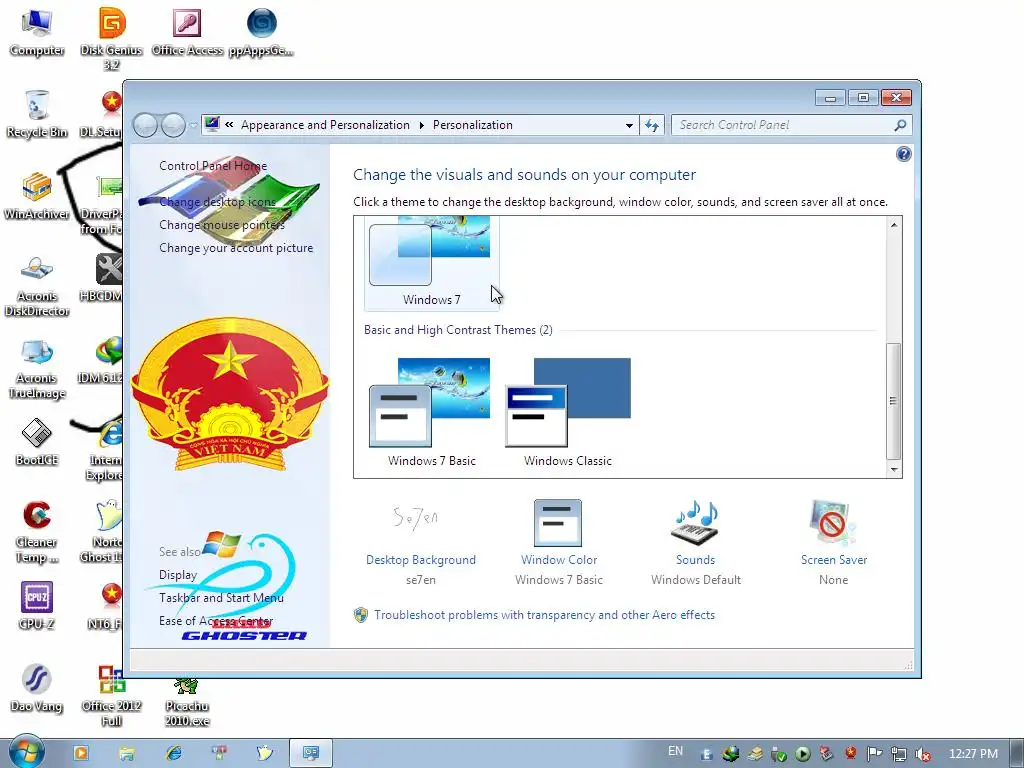The height and width of the screenshot is (768, 1024).
Task: Open Change desktop icons link
Action: tap(217, 202)
